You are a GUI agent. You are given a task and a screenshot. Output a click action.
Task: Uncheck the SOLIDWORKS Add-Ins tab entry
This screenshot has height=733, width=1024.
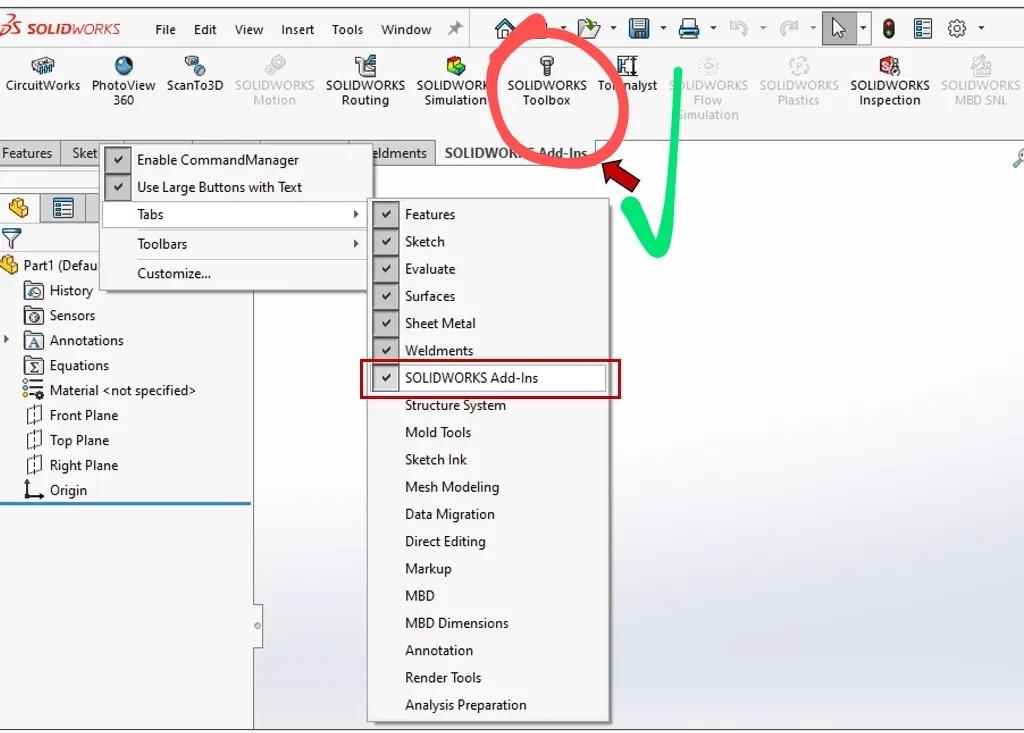(x=386, y=378)
